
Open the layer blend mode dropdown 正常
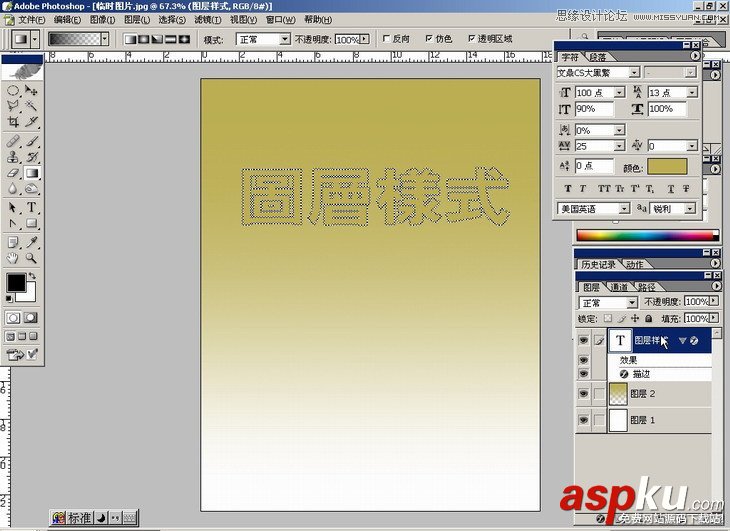click(631, 303)
